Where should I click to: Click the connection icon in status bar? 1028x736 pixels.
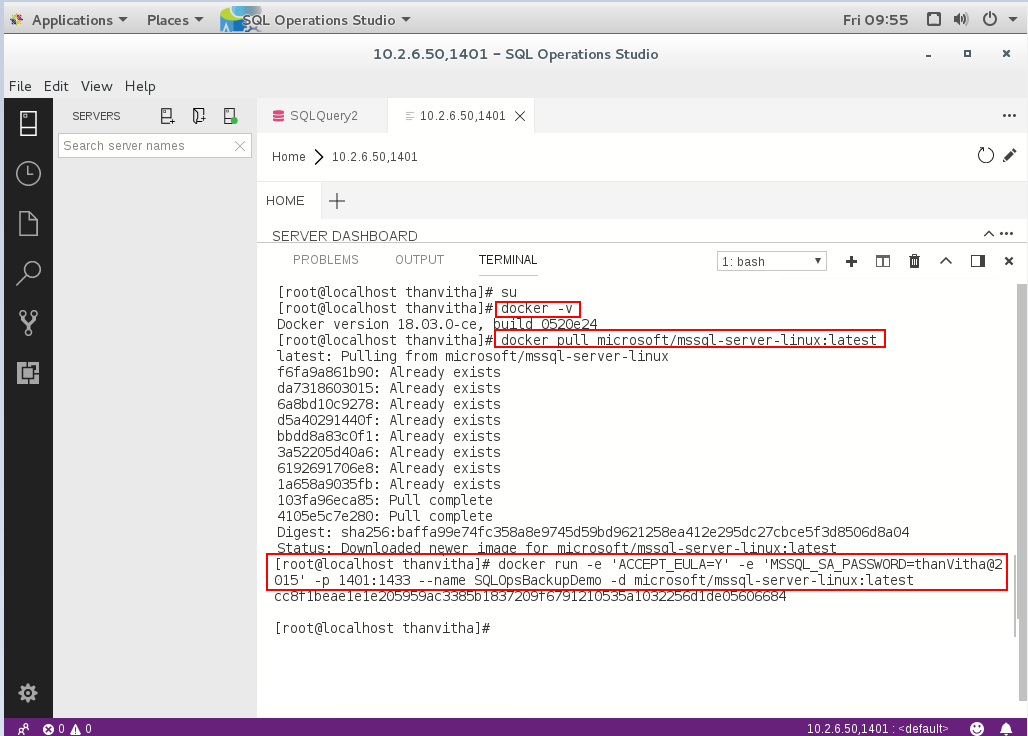[x=23, y=728]
